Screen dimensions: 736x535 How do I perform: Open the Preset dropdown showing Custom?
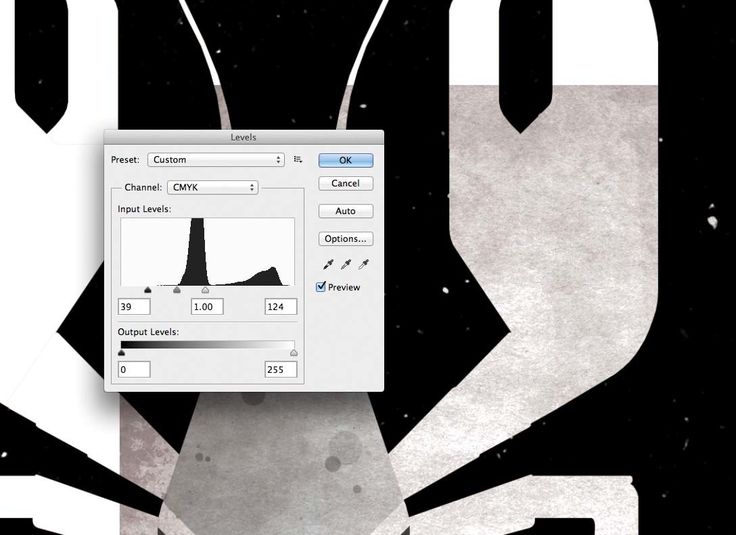click(216, 160)
